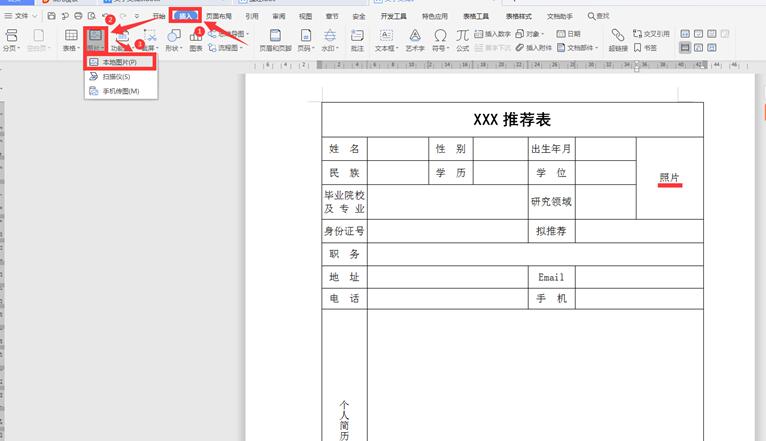Expand the 分页 dropdown arrow

[x=19, y=48]
